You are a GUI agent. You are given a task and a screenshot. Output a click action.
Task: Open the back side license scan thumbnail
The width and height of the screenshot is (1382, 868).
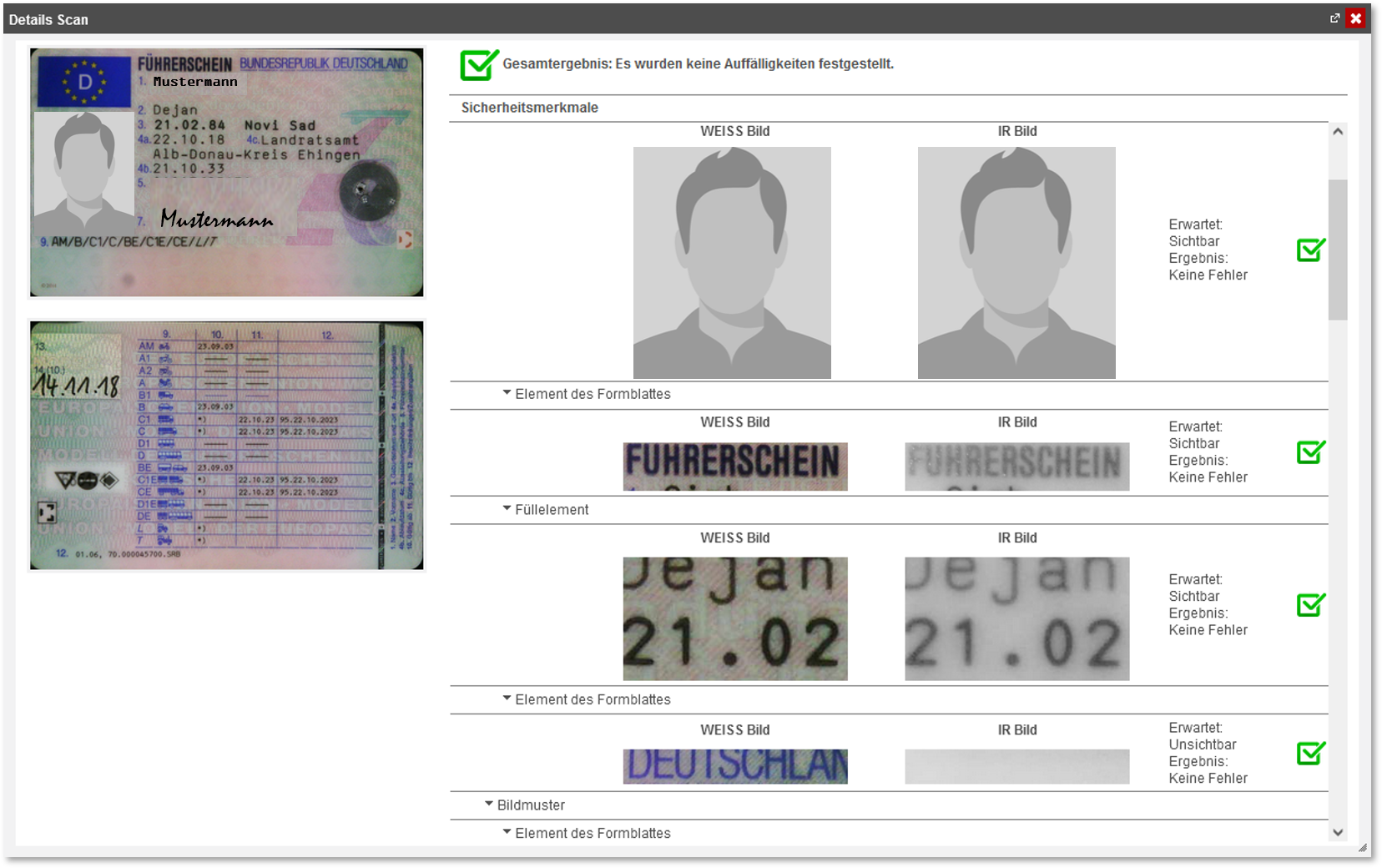click(x=226, y=446)
